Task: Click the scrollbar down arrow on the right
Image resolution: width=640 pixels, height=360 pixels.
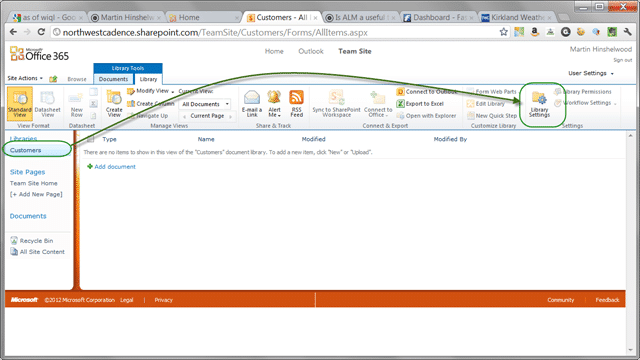Action: [x=631, y=350]
